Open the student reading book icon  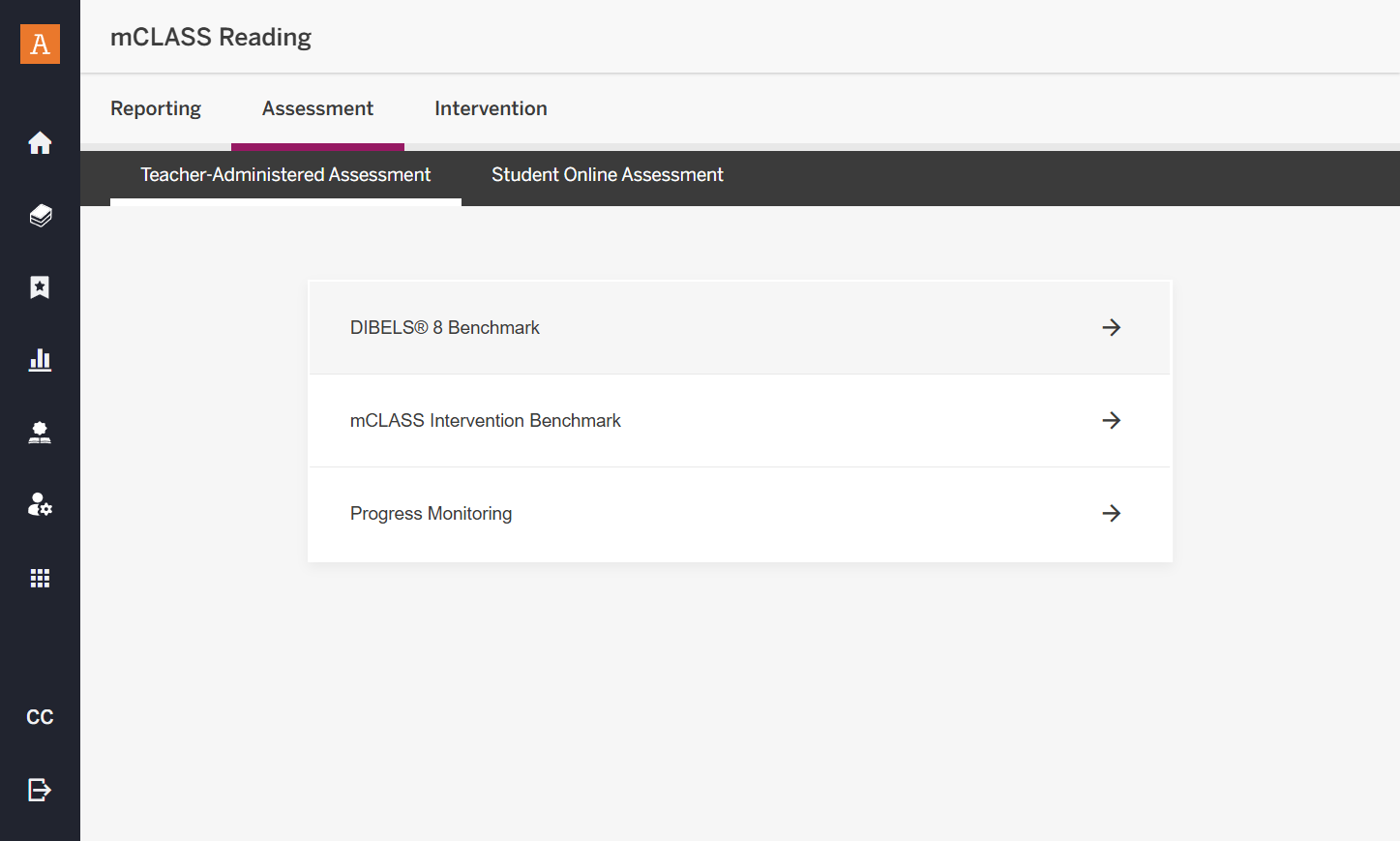[x=40, y=433]
